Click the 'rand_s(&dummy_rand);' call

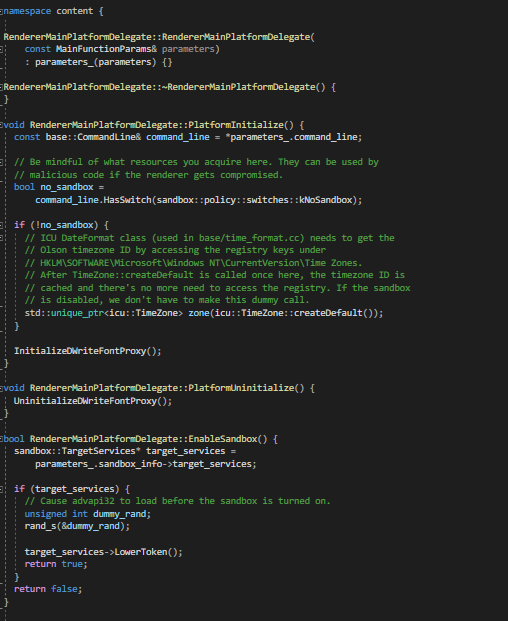tap(77, 526)
